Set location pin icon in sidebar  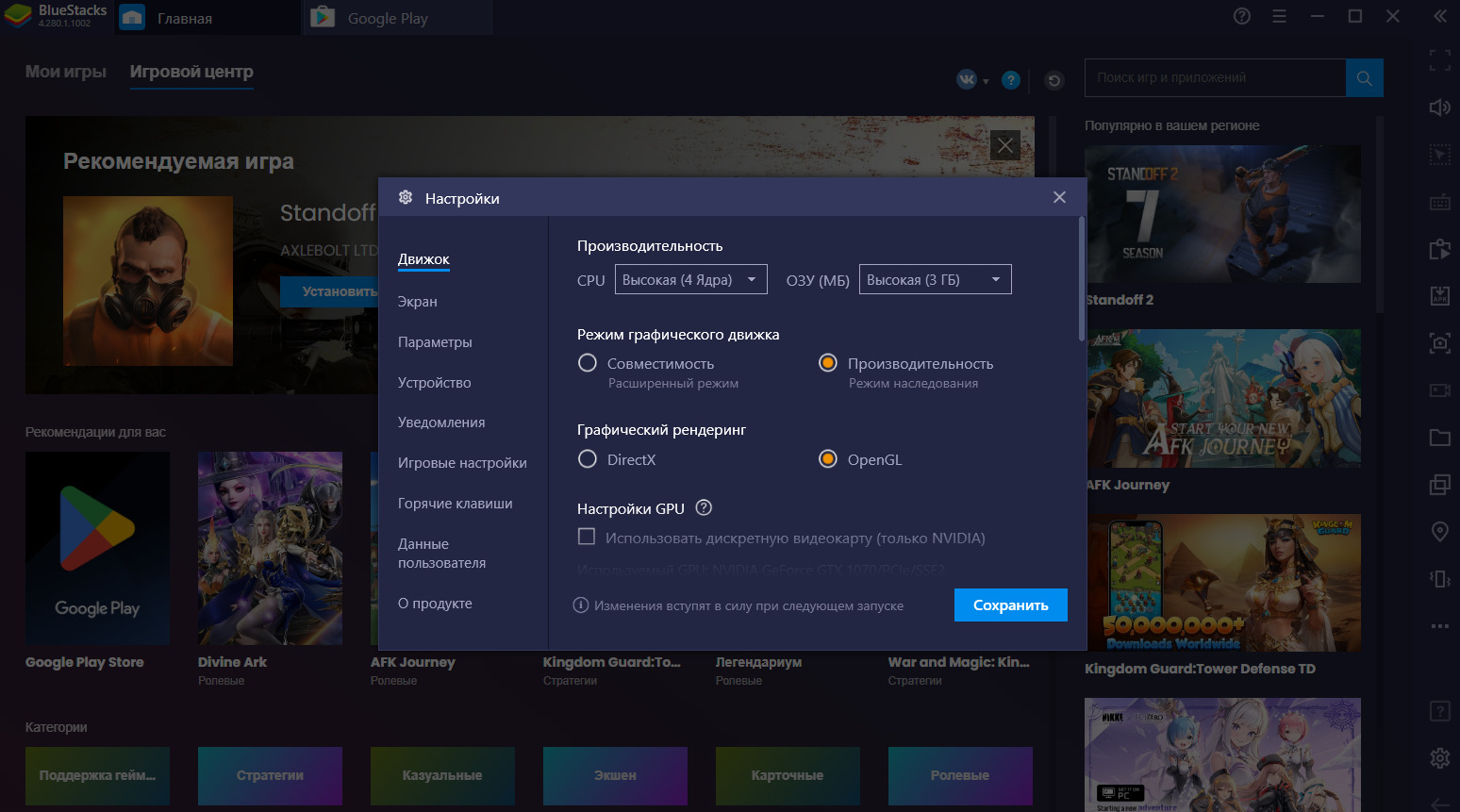[x=1440, y=532]
